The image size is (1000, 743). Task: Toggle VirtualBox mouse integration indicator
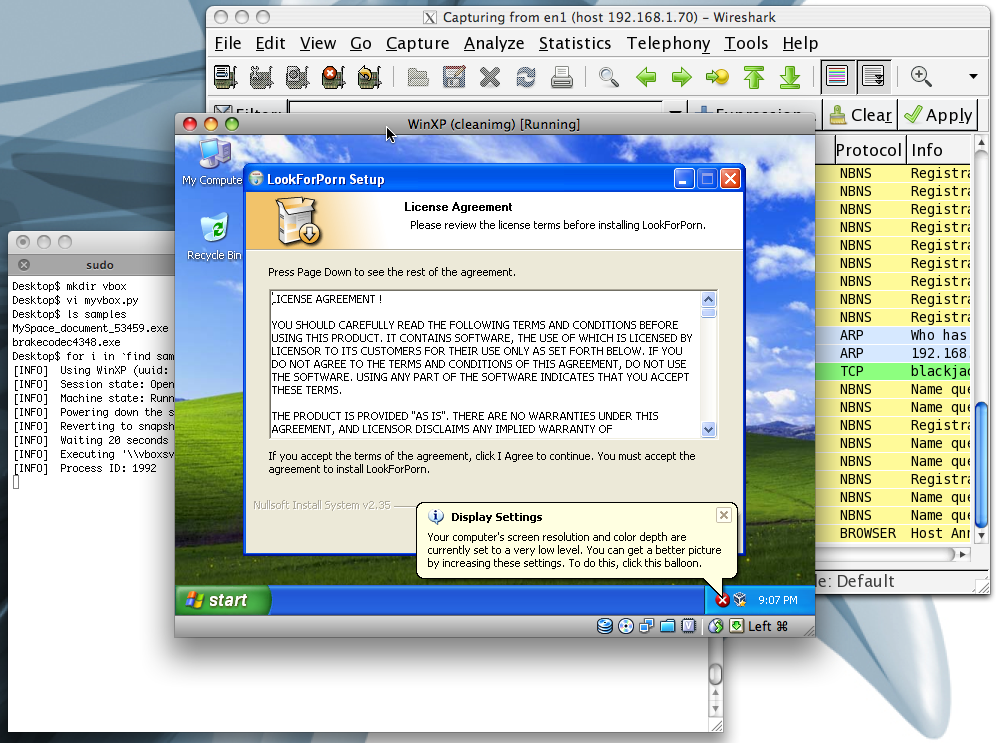coord(716,626)
